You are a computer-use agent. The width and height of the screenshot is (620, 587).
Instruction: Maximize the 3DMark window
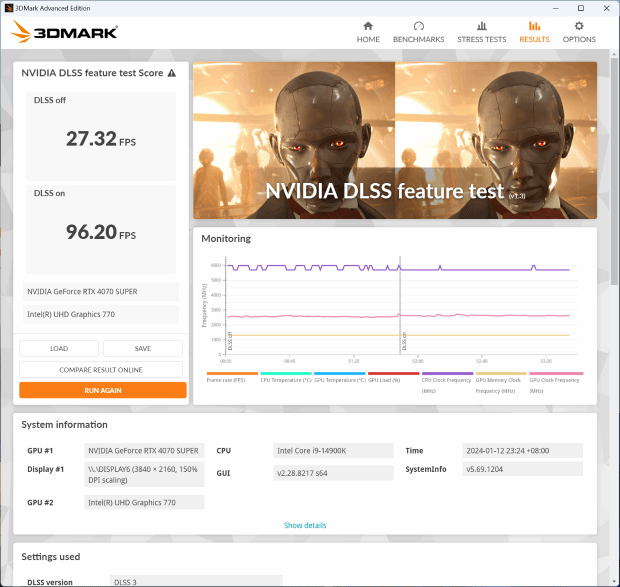pyautogui.click(x=580, y=8)
